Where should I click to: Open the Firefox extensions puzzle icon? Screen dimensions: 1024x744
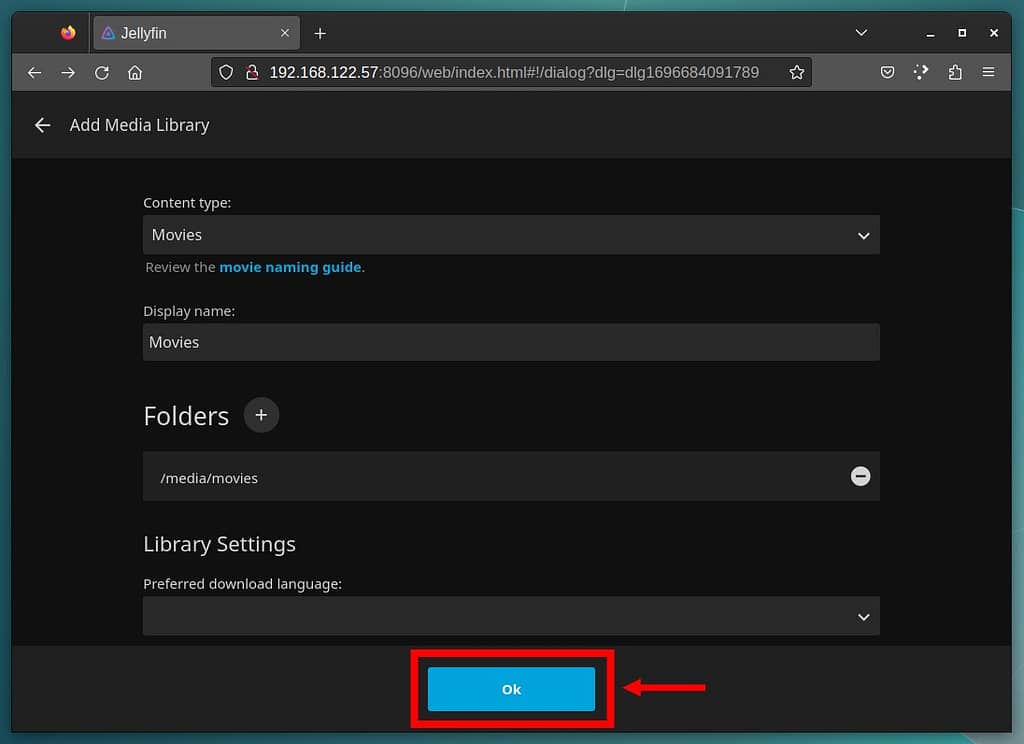(954, 73)
